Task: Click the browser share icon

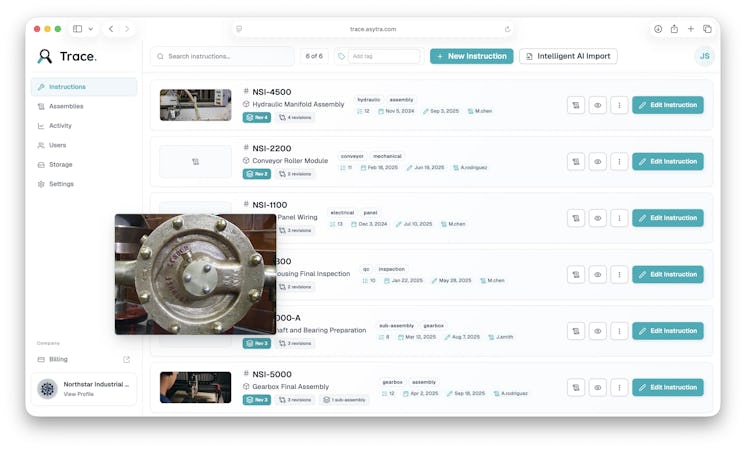Action: [674, 29]
